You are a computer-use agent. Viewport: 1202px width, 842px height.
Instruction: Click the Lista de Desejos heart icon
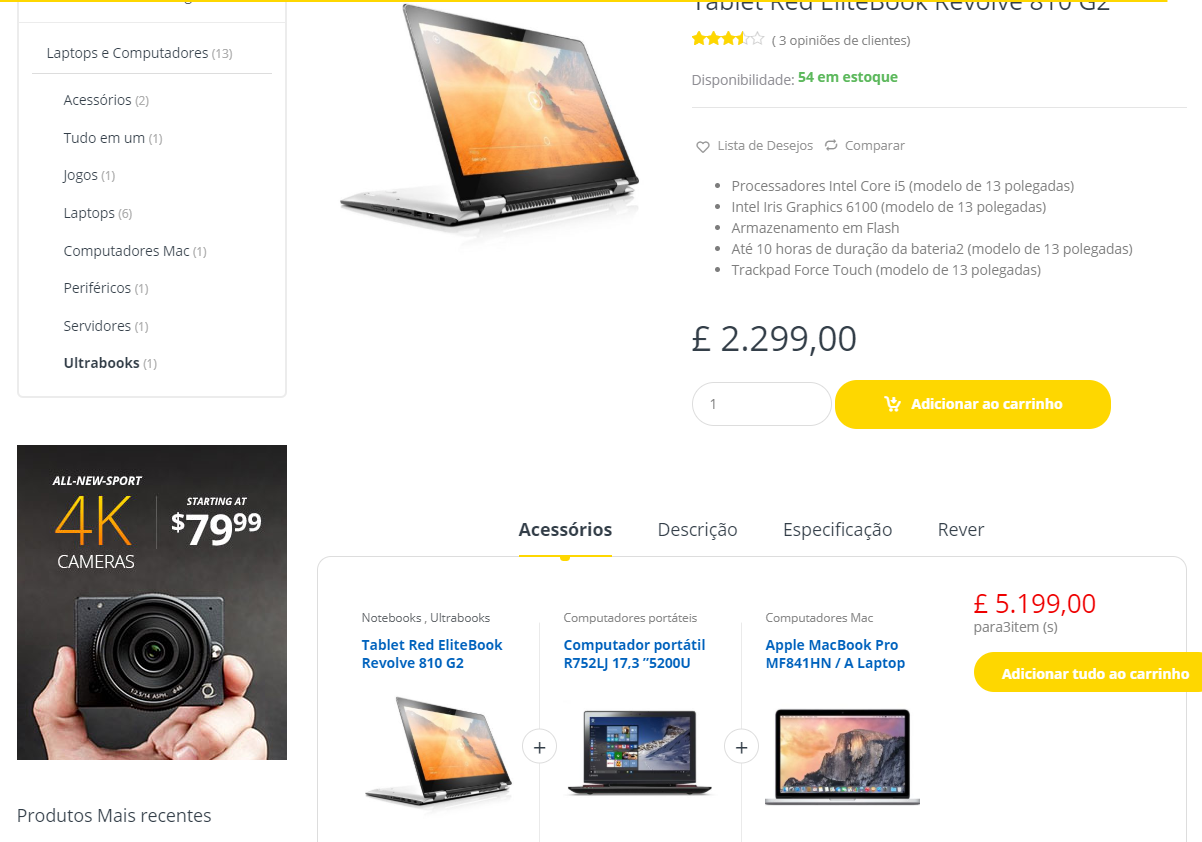click(703, 146)
